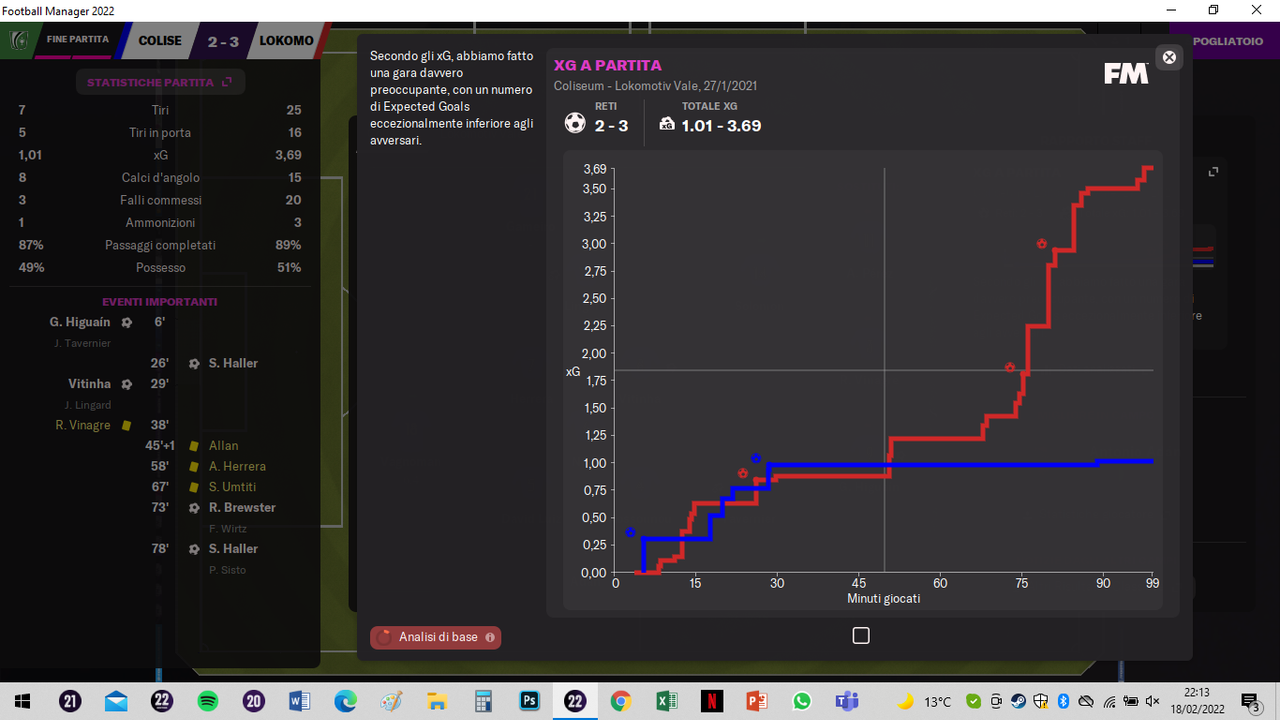Open Google Chrome from the taskbar
Screen dimensions: 1280x720
620,701
